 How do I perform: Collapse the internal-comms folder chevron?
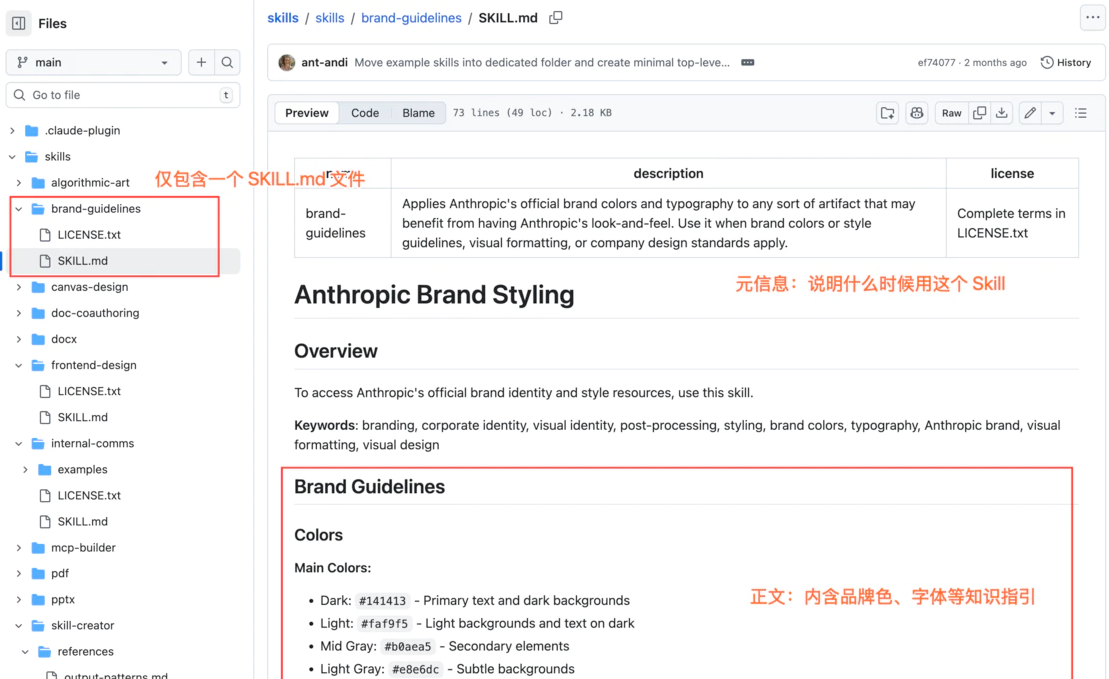pyautogui.click(x=19, y=443)
